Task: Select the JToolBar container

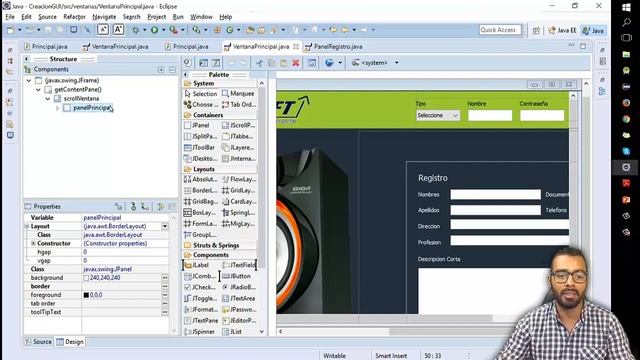Action: click(x=199, y=147)
